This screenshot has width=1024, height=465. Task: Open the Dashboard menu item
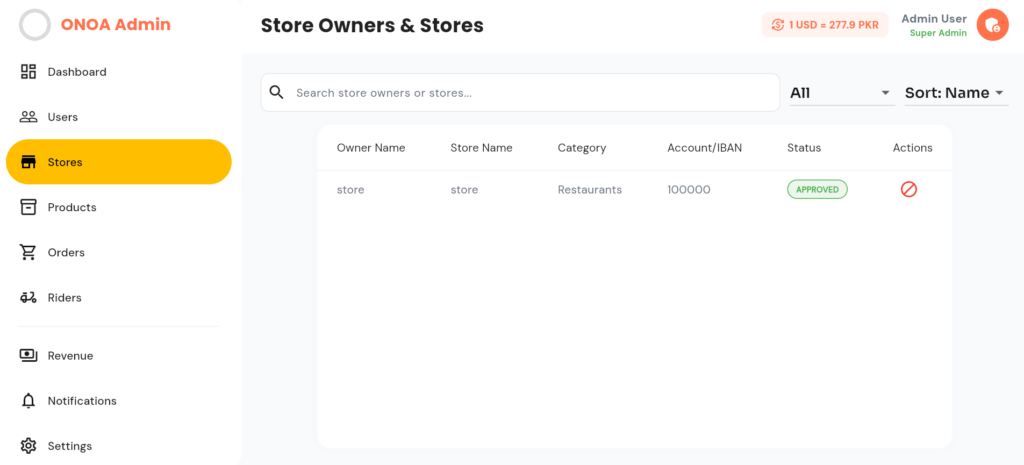pos(119,72)
